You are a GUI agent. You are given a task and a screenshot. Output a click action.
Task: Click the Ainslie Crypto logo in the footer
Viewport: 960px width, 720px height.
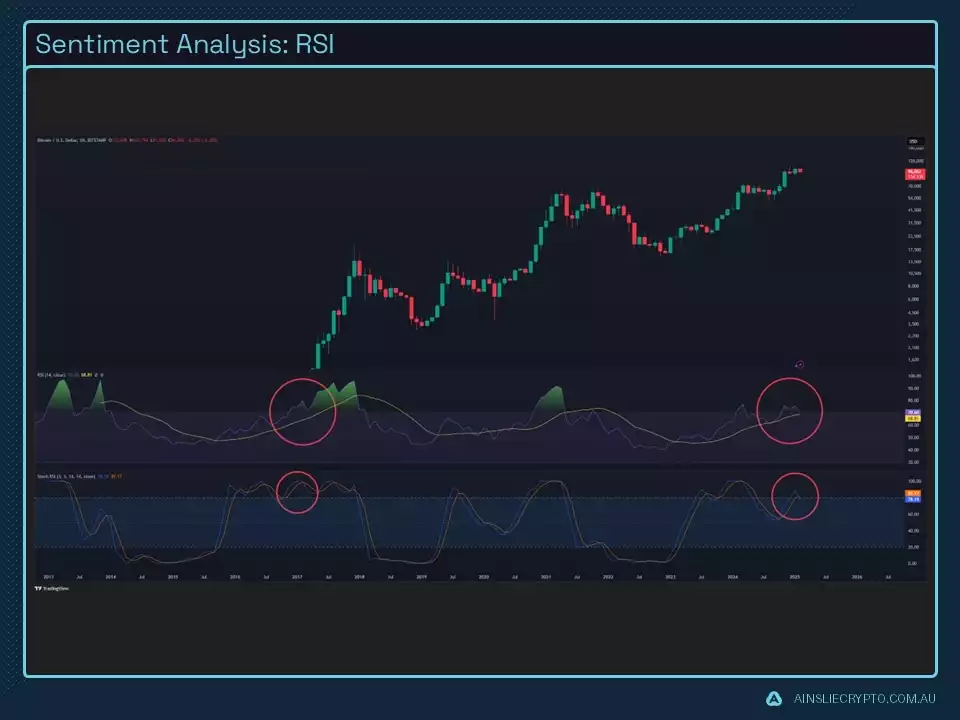[772, 697]
